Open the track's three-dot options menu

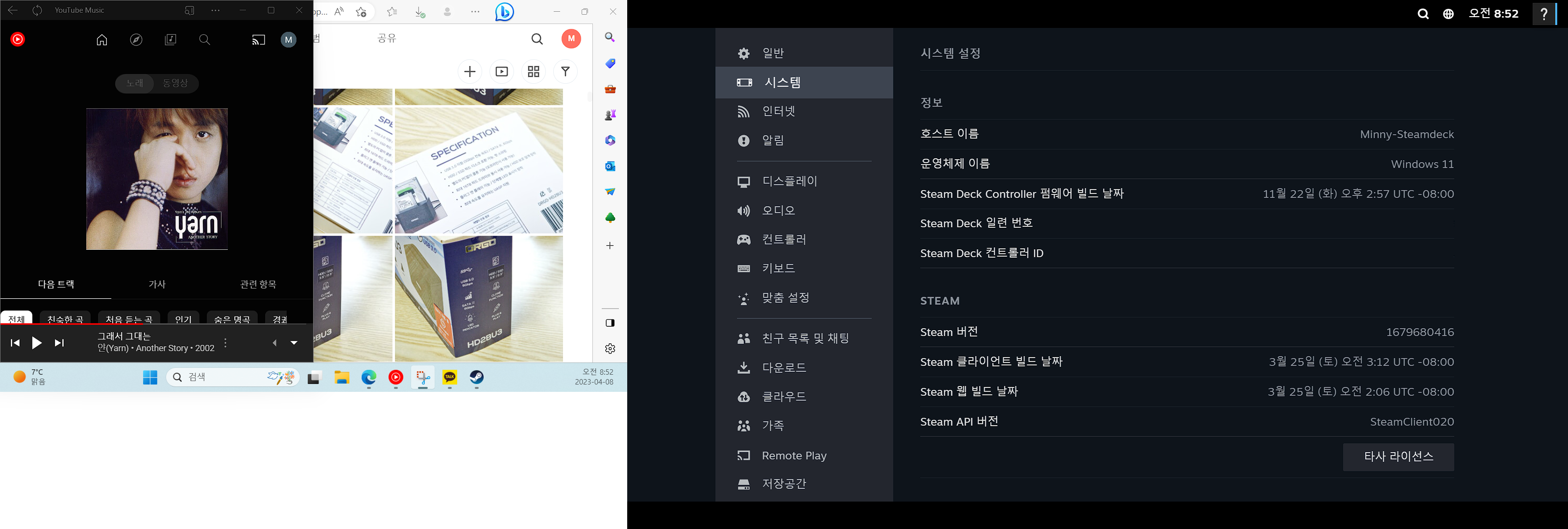pos(225,343)
